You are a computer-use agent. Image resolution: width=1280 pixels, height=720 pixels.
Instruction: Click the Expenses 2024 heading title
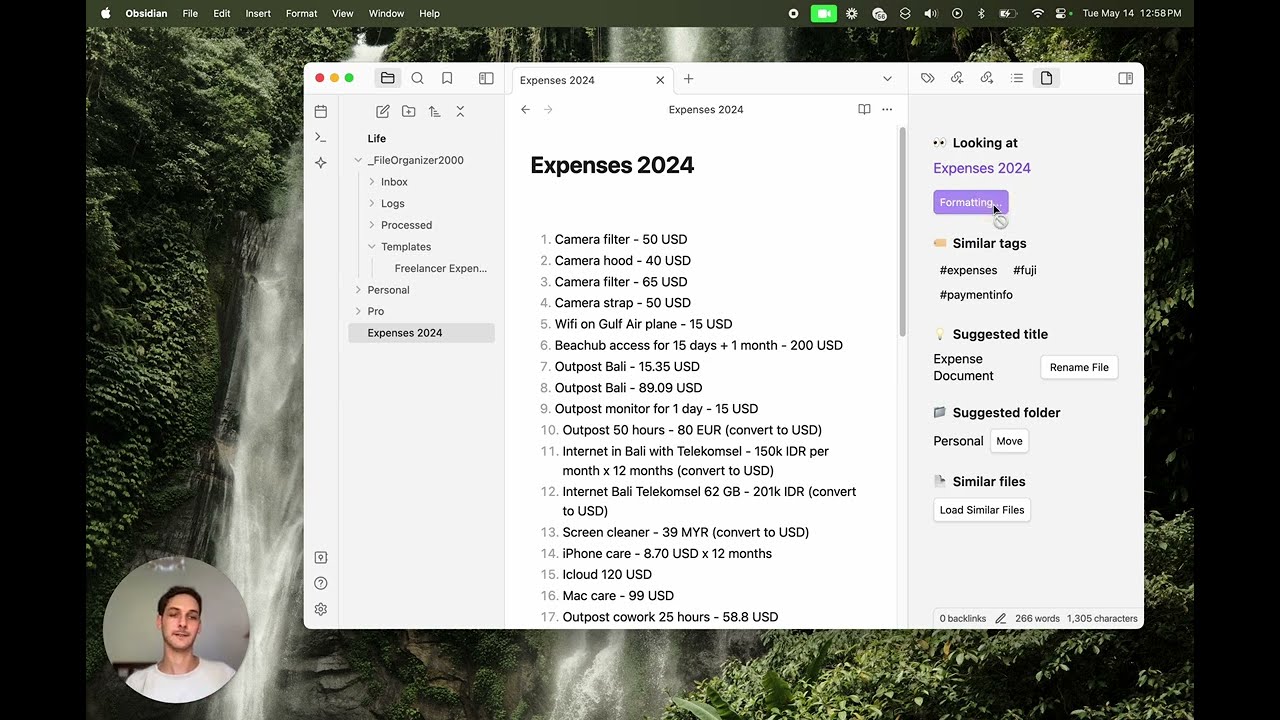612,165
